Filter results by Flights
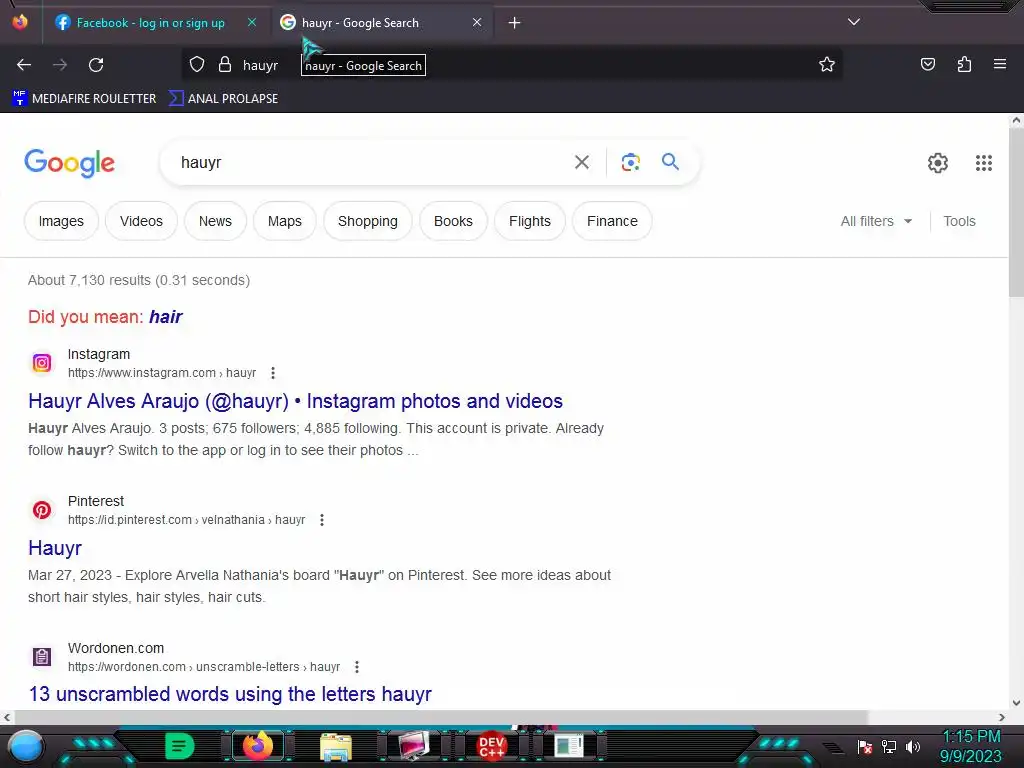The width and height of the screenshot is (1024, 768). point(530,221)
